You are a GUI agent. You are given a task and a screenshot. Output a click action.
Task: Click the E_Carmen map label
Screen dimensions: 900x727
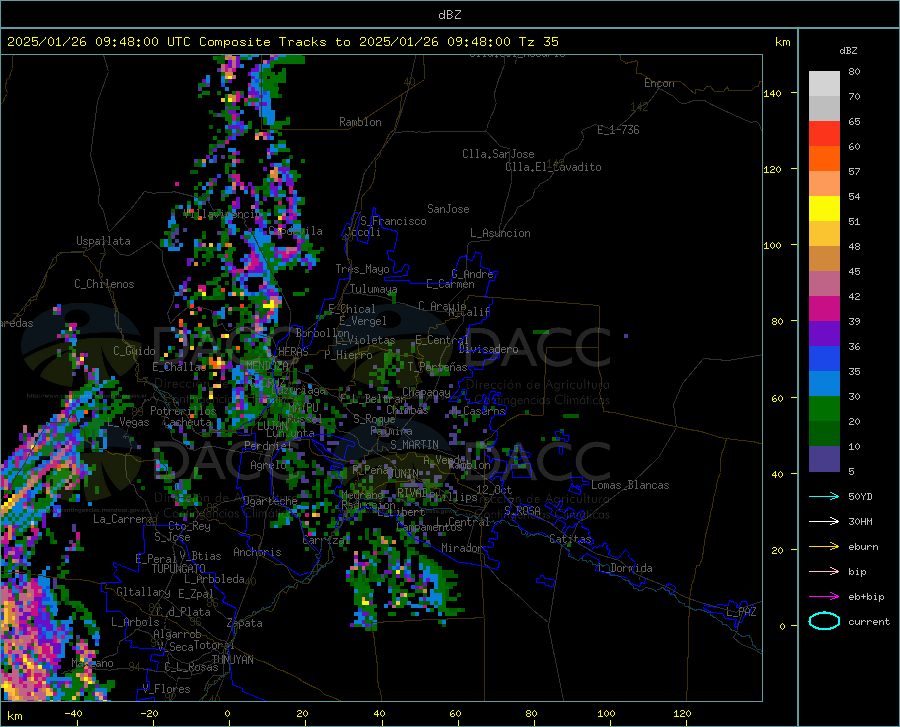[x=451, y=284]
